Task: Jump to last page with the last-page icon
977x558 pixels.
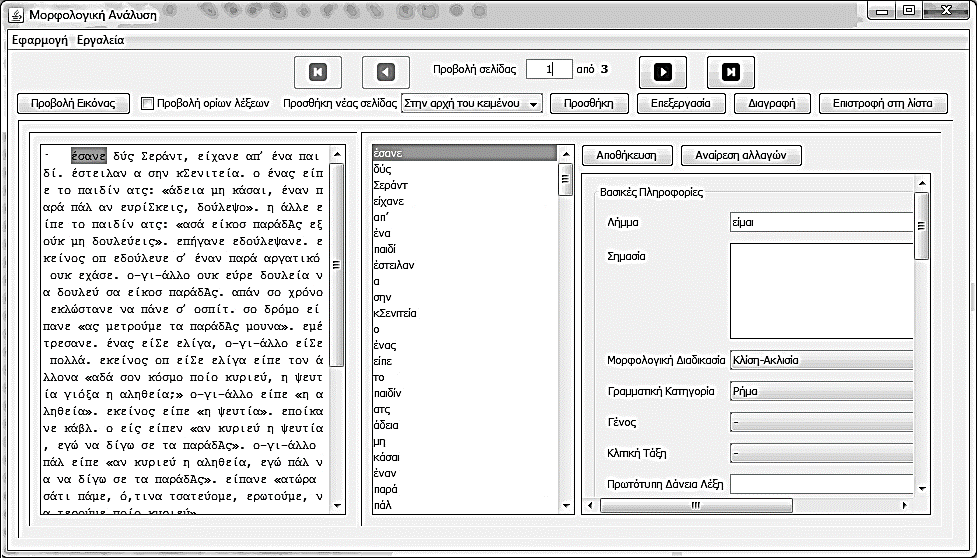Action: pyautogui.click(x=730, y=72)
